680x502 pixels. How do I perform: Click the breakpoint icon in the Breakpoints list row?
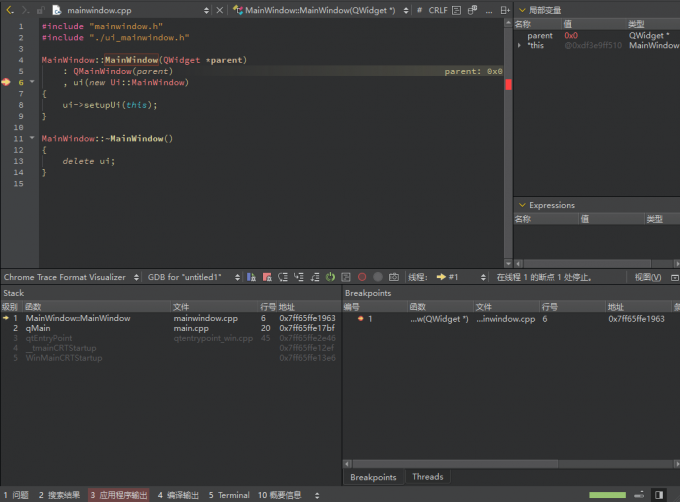360,318
